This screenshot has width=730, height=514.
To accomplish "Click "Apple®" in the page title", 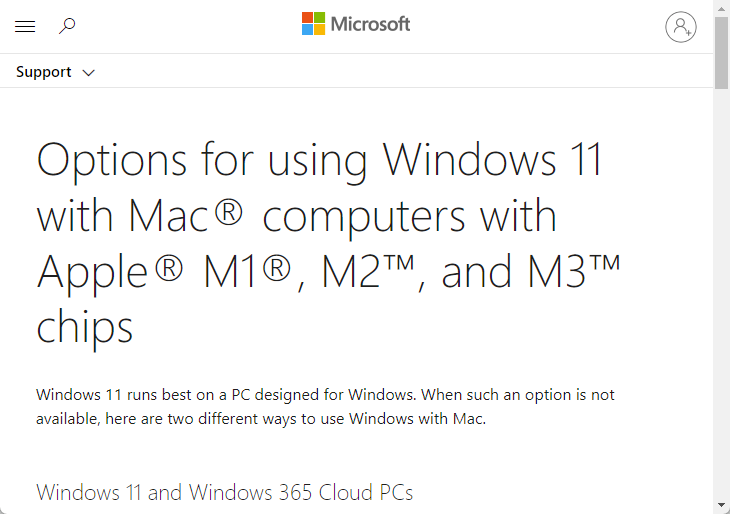I will point(110,271).
